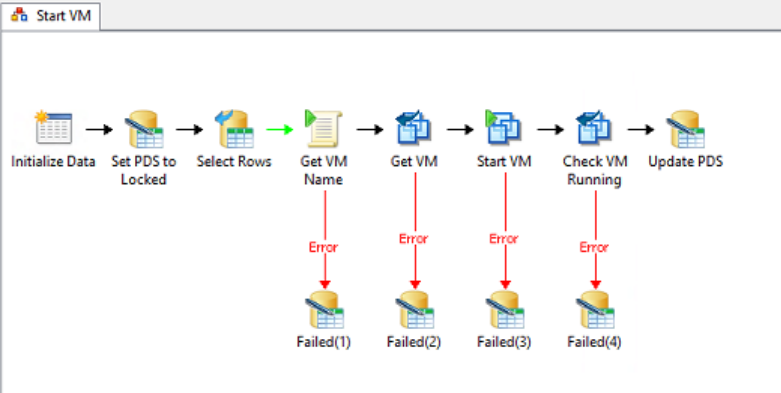Select link arrow from Start VM to Check VM Running
The width and height of the screenshot is (781, 393).
550,130
